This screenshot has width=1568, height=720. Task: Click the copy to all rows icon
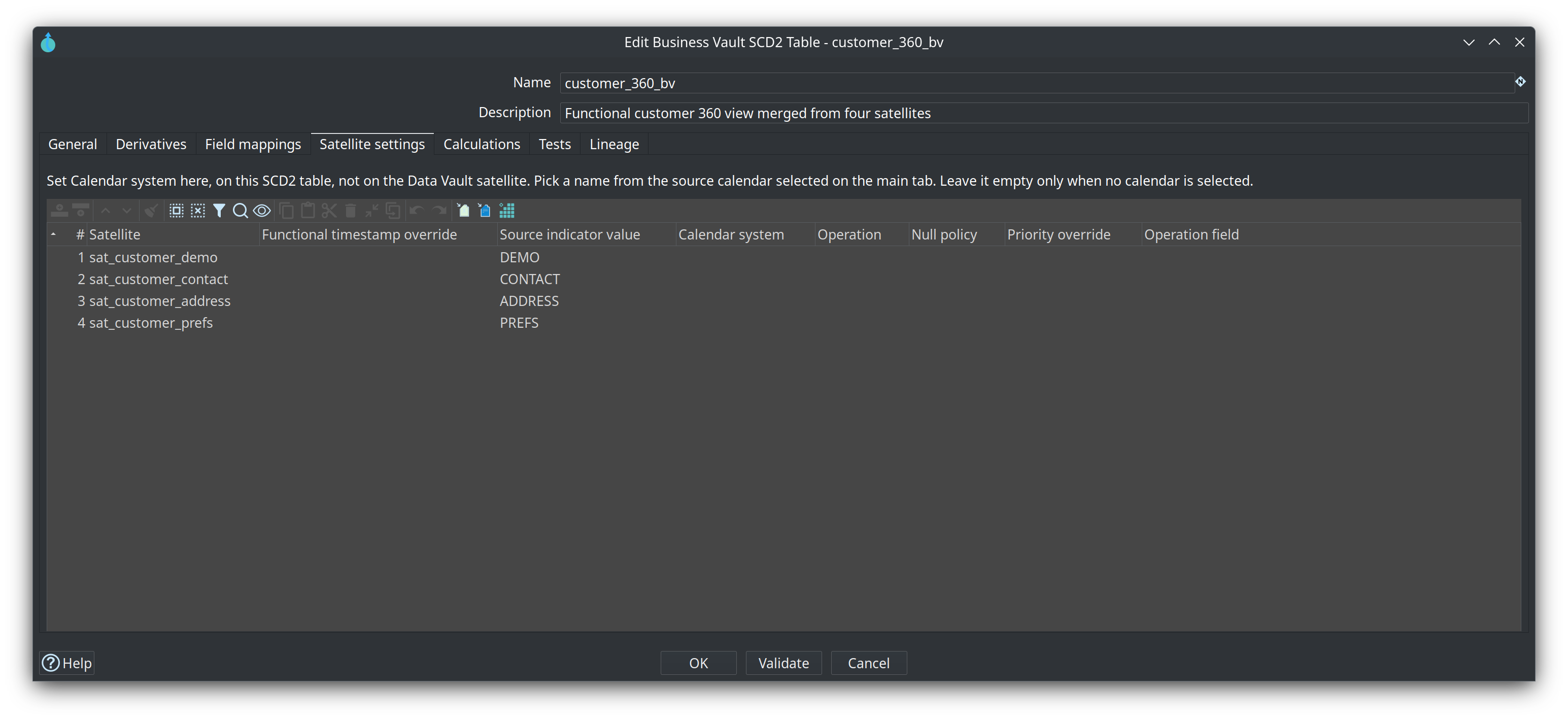click(393, 211)
